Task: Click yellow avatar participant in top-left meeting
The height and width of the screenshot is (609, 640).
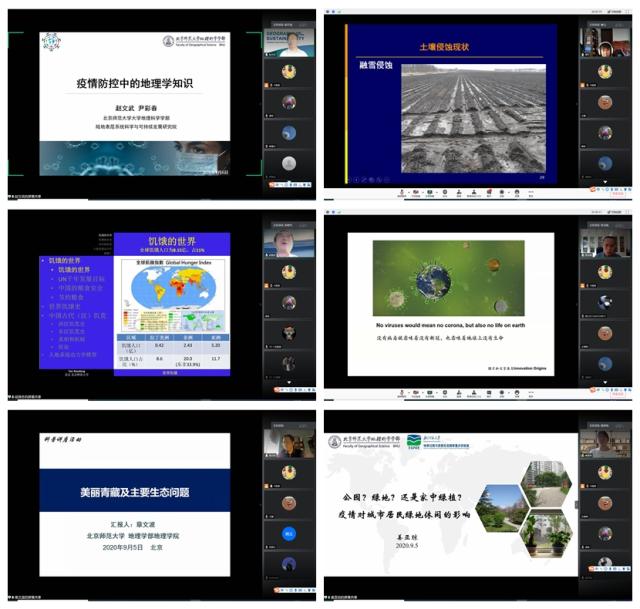Action: [x=288, y=71]
